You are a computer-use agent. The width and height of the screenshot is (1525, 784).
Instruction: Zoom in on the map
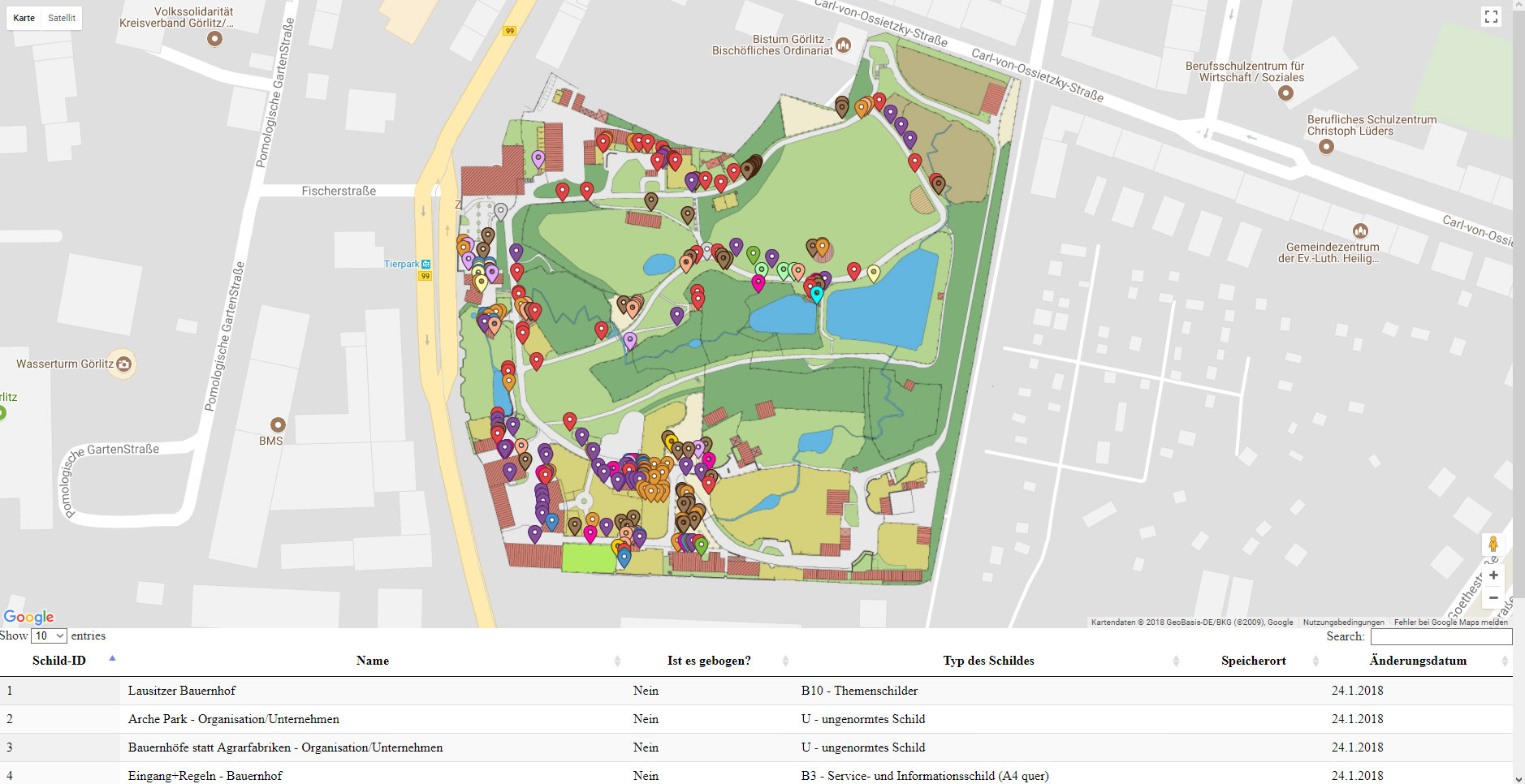tap(1493, 575)
